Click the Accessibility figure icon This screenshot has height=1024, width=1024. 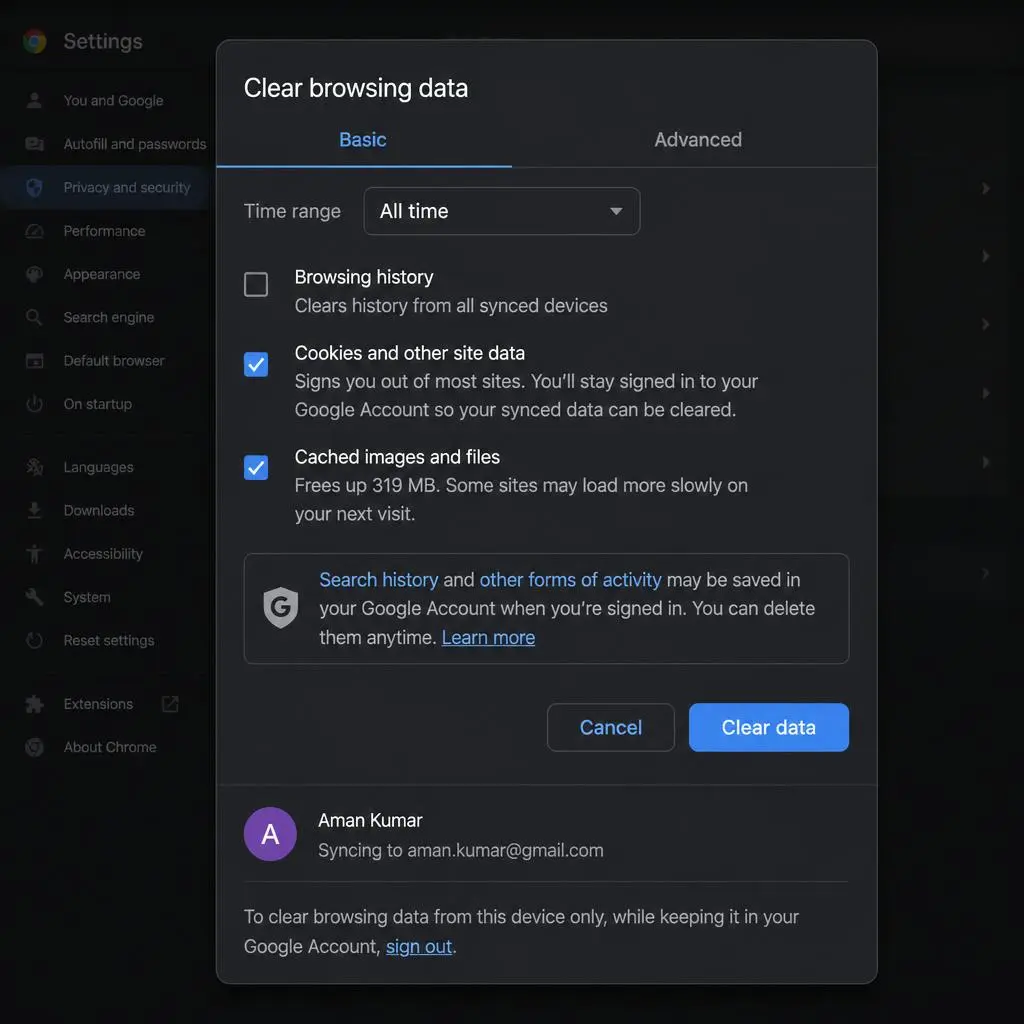click(35, 554)
